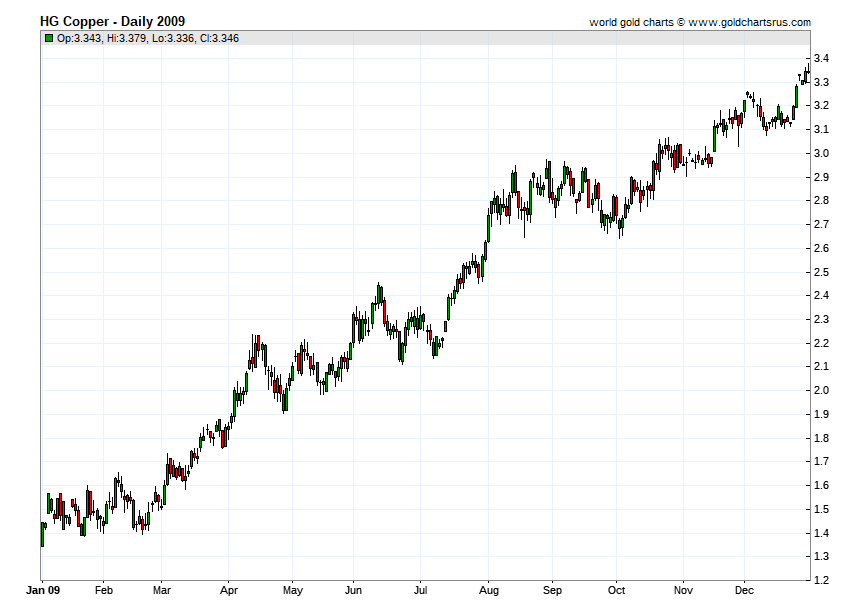Select the Jun label on time axis
Screen dimensions: 850x616
coord(352,591)
